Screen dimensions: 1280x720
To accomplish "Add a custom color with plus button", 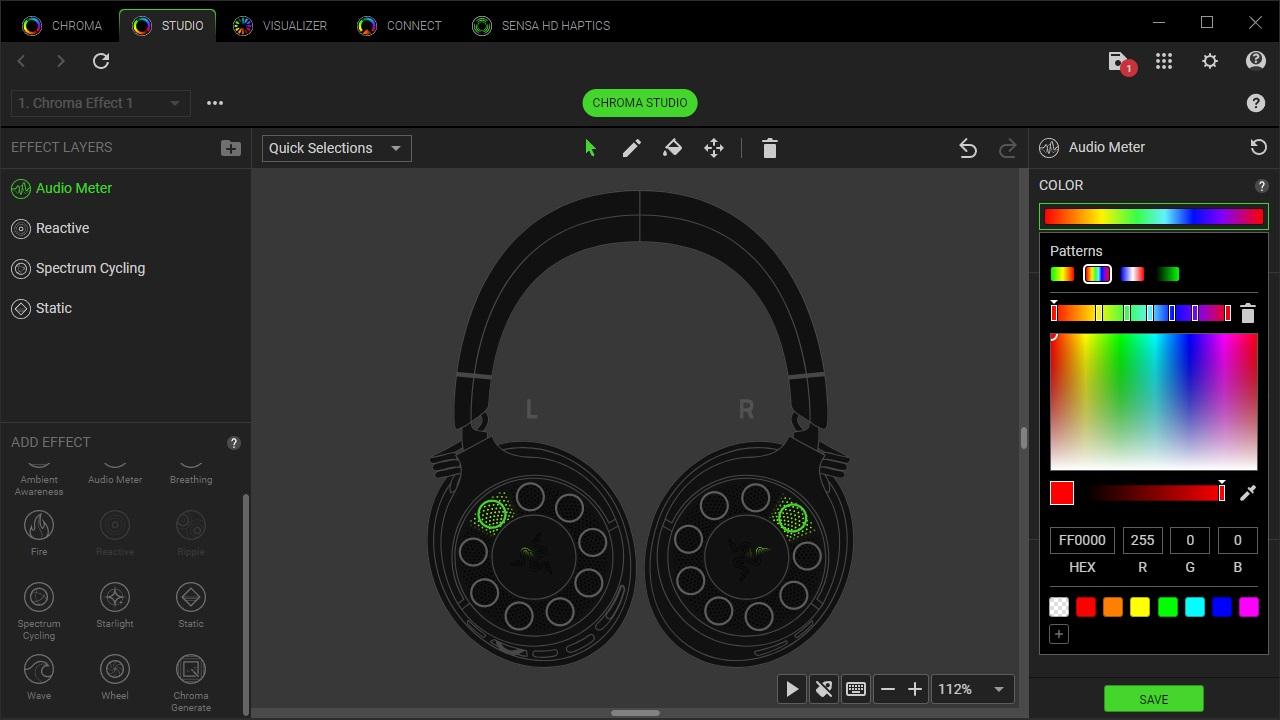I will (x=1059, y=634).
